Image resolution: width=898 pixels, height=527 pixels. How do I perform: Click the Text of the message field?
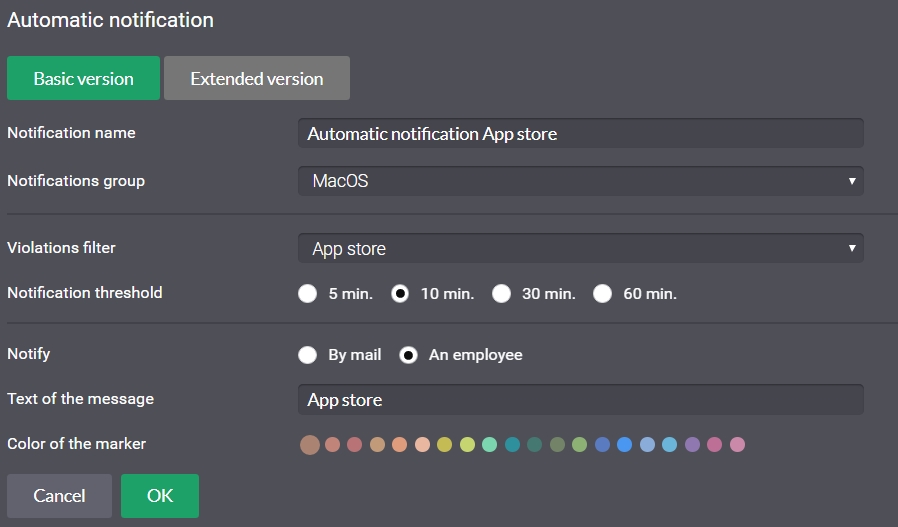[581, 399]
